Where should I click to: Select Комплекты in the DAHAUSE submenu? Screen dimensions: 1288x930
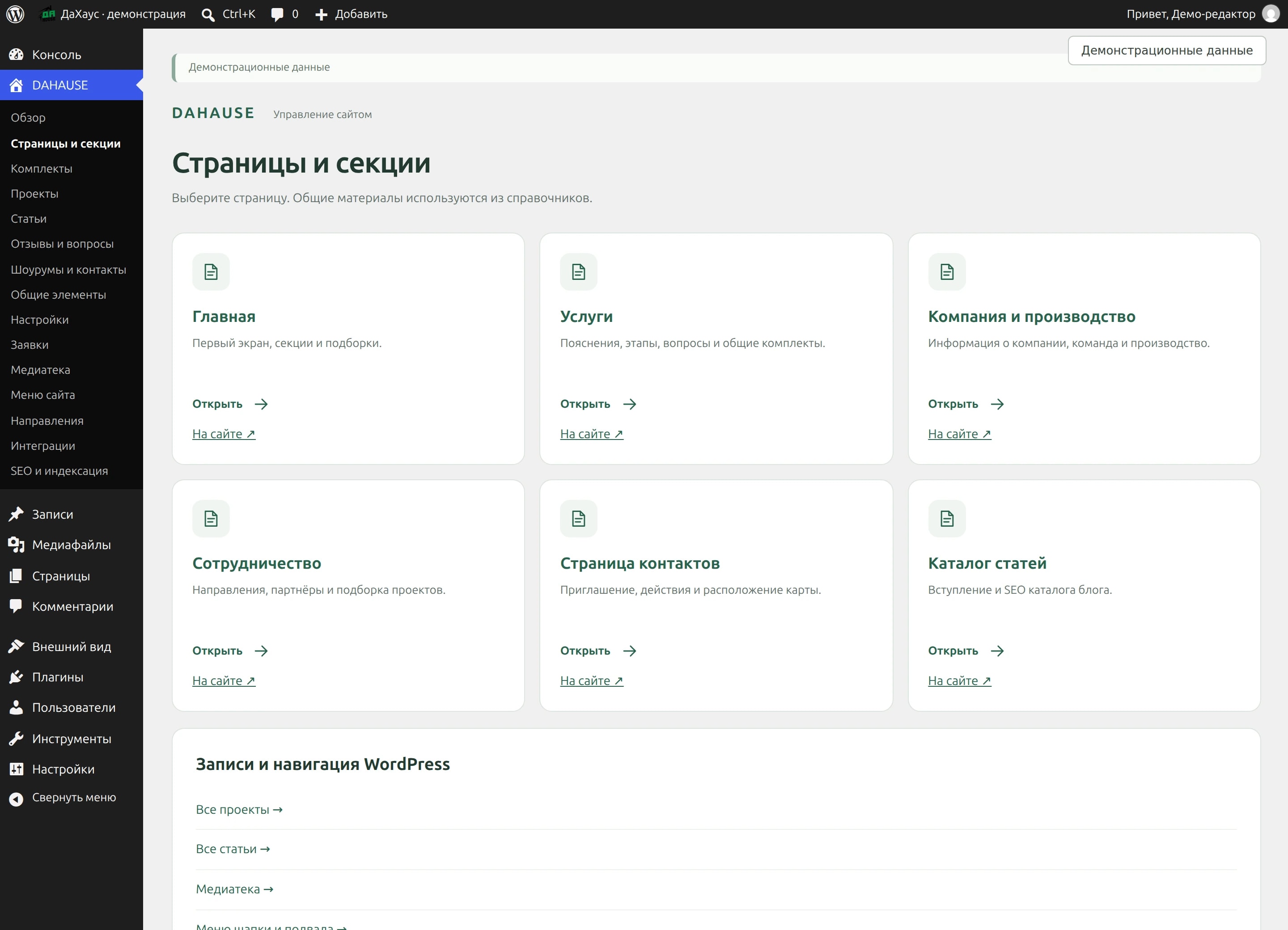tap(42, 169)
